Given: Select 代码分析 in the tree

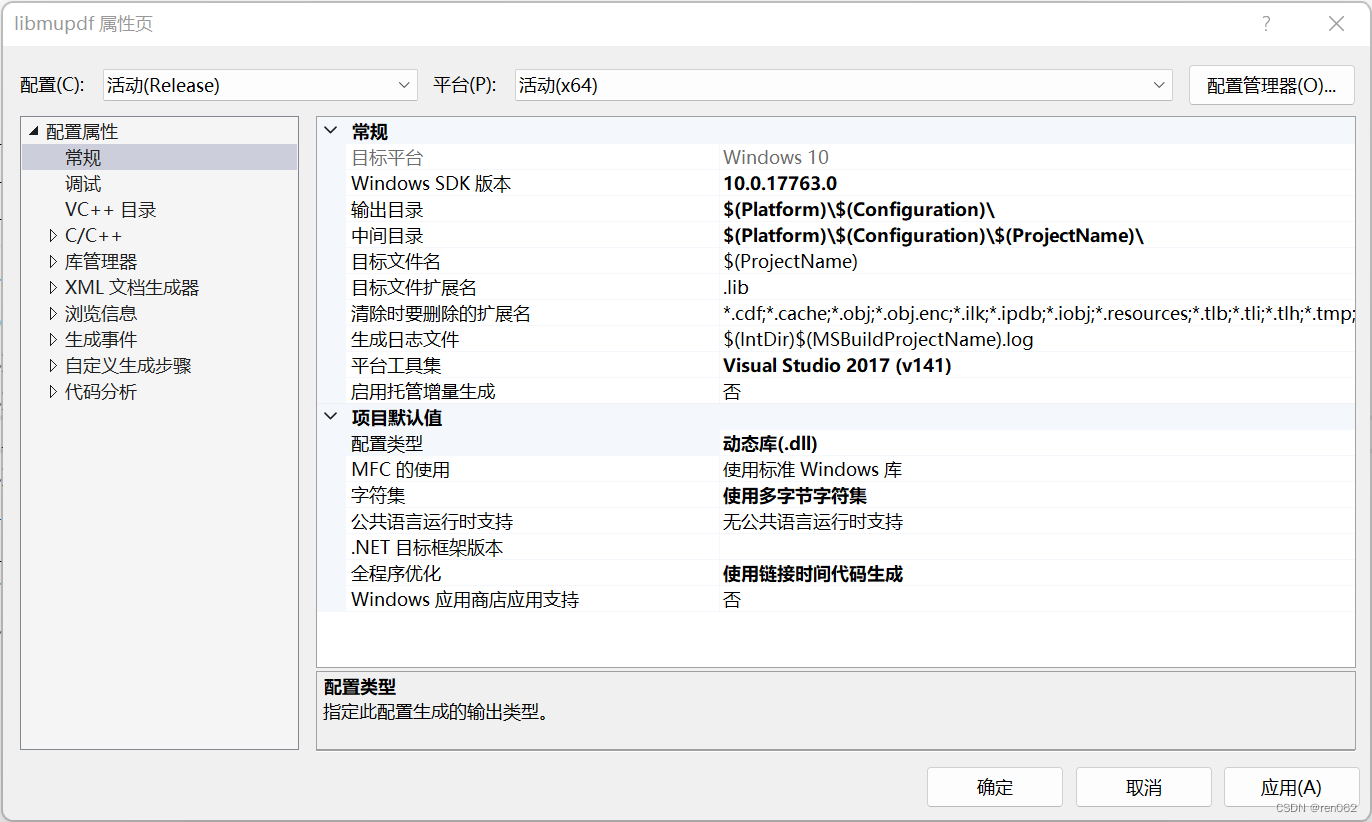Looking at the screenshot, I should (99, 391).
